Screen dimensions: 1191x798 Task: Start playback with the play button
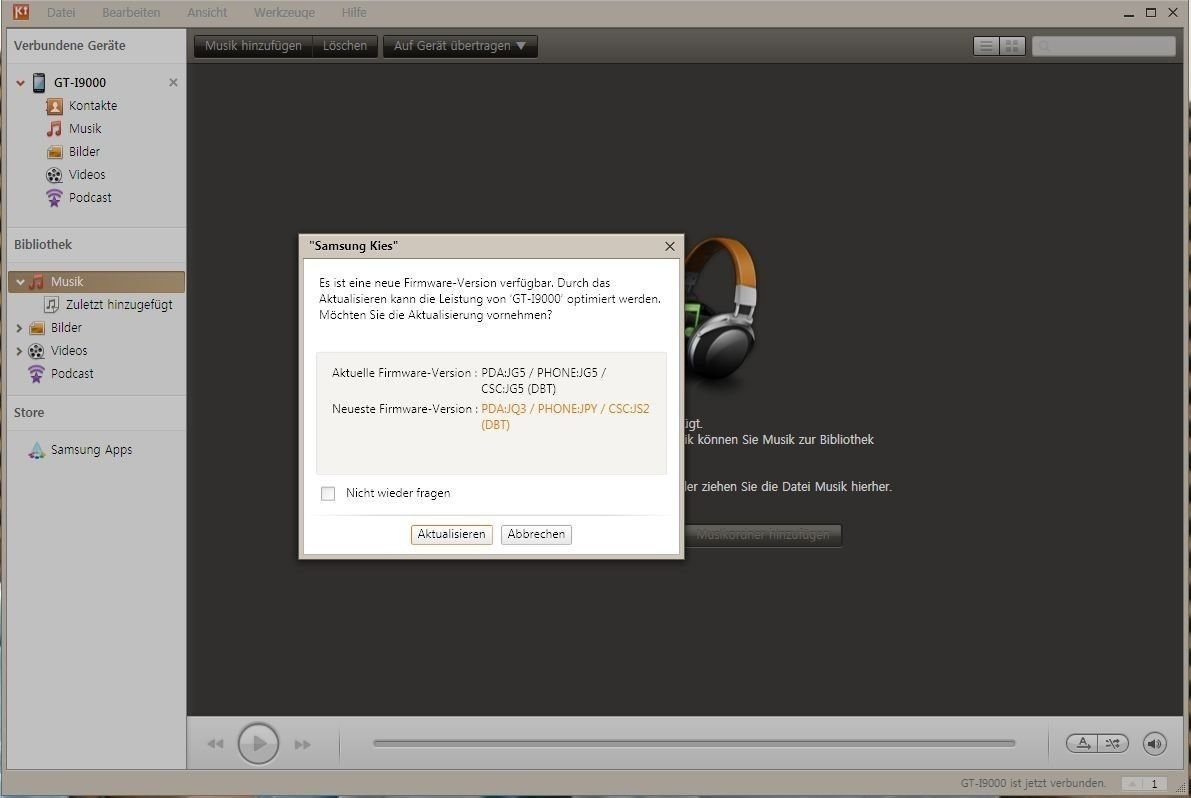point(258,743)
